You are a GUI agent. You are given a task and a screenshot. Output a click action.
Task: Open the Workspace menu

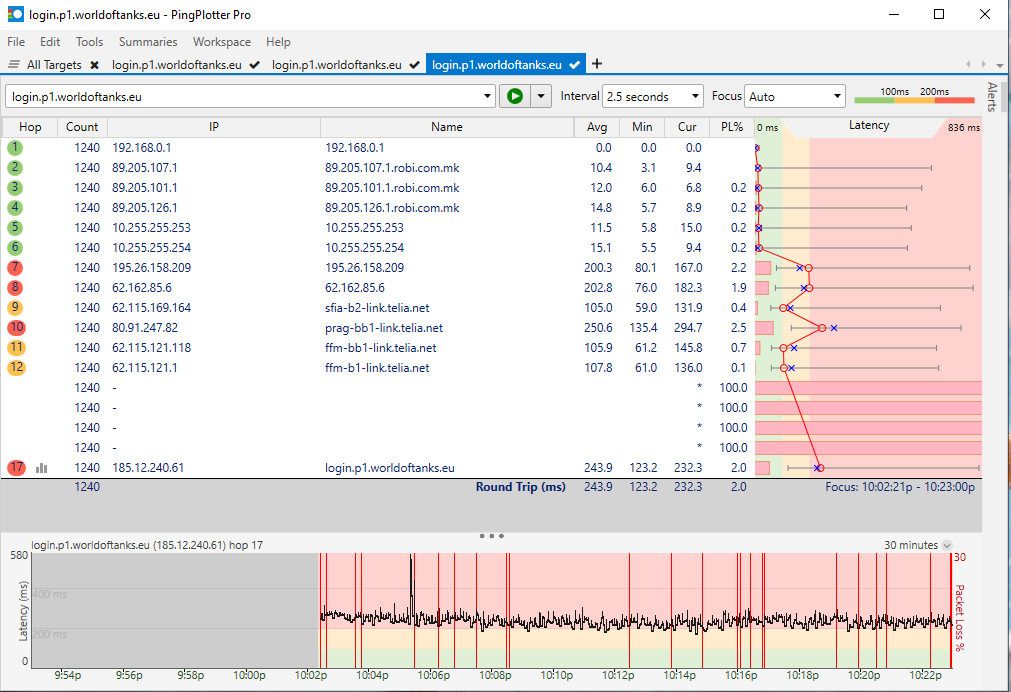(x=222, y=42)
